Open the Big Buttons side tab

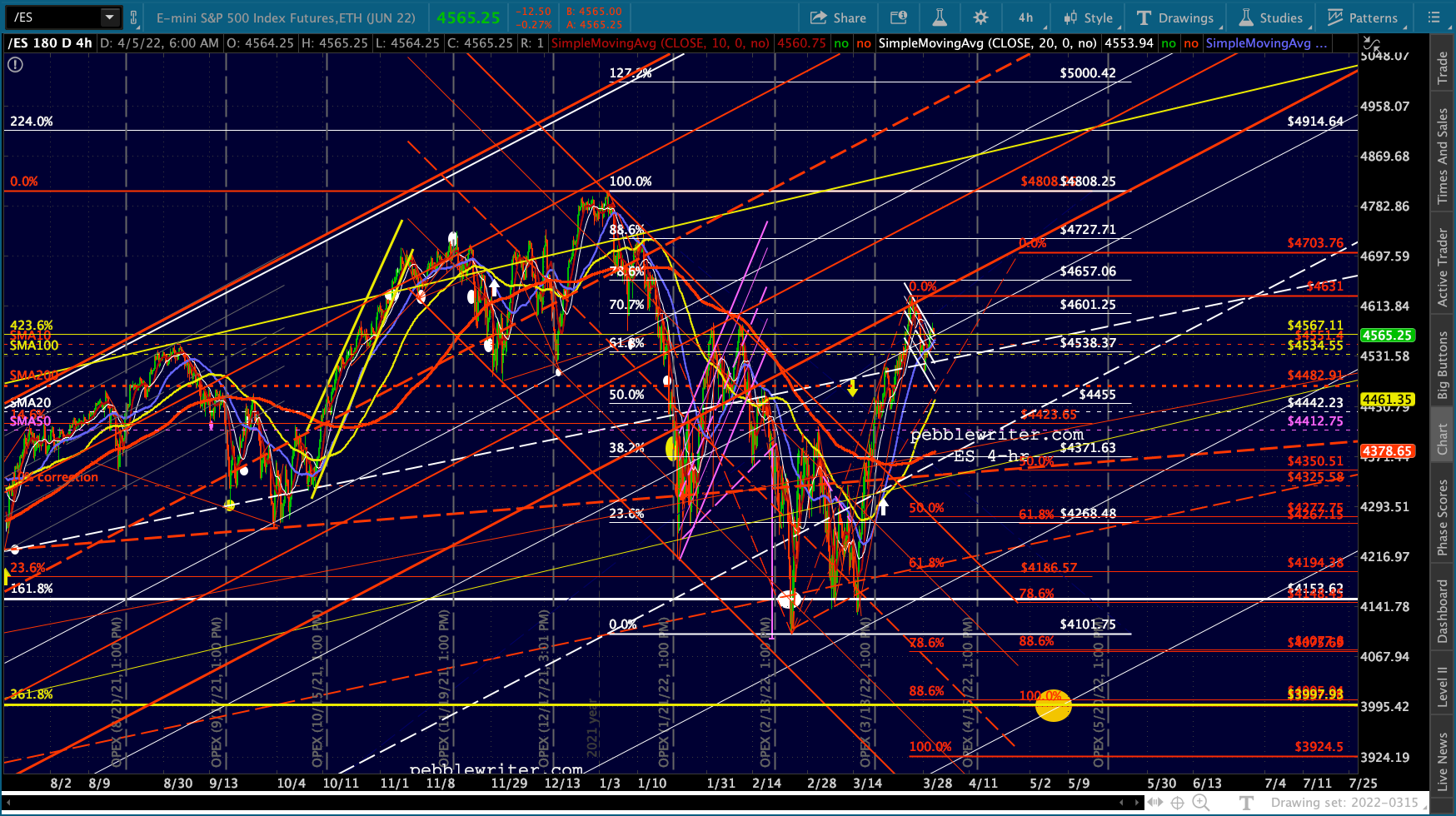pos(1443,366)
